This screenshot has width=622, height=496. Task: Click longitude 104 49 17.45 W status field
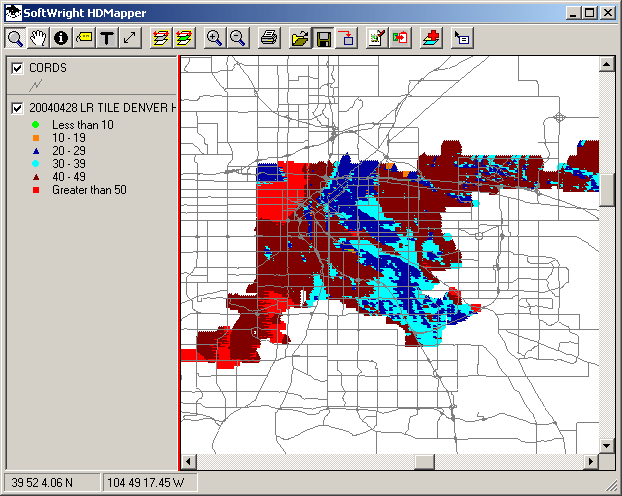(x=150, y=483)
